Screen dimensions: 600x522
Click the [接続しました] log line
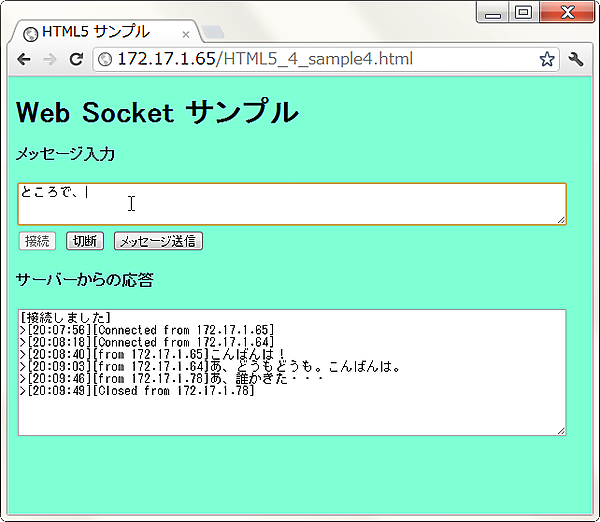[65, 317]
